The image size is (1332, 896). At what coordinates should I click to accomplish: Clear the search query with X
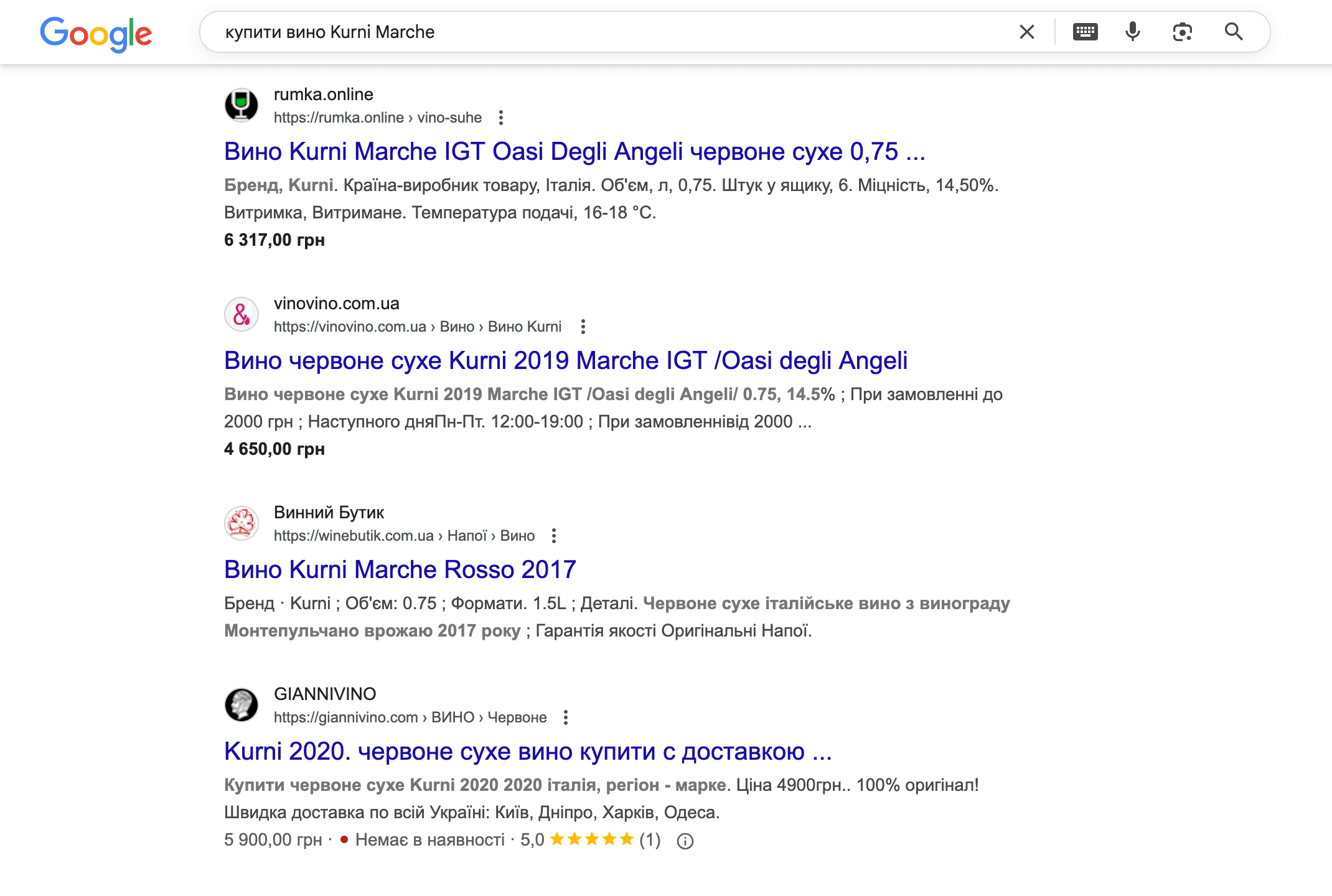point(1027,32)
